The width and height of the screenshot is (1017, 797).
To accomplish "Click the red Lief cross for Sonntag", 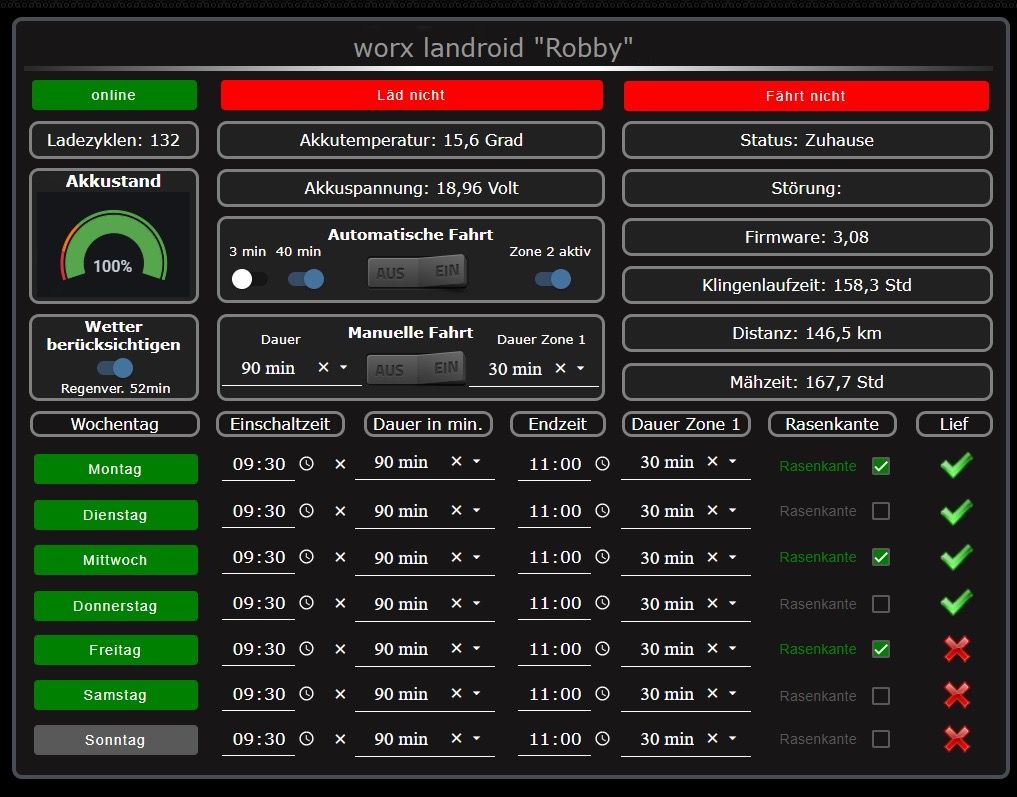I will pos(957,739).
